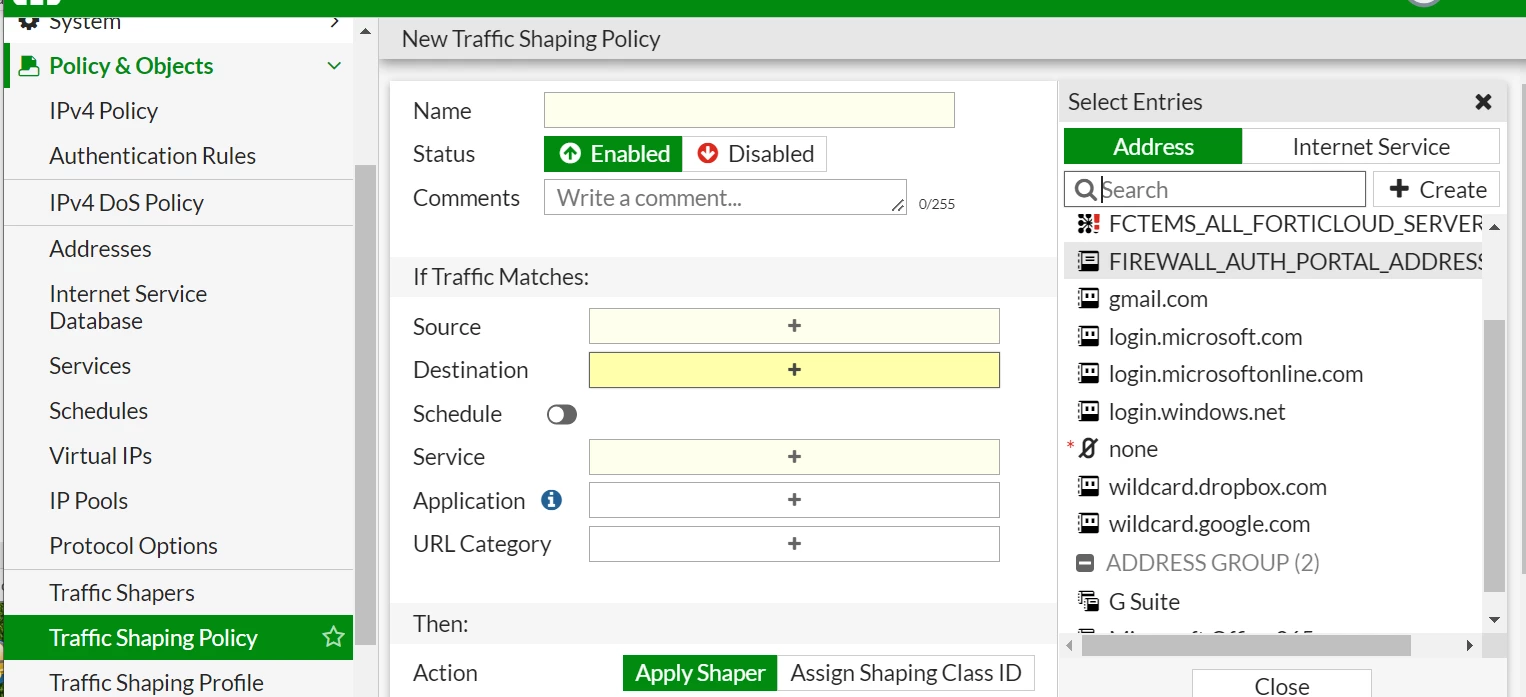The image size is (1526, 697).
Task: Click the none entry icon
Action: 1088,449
